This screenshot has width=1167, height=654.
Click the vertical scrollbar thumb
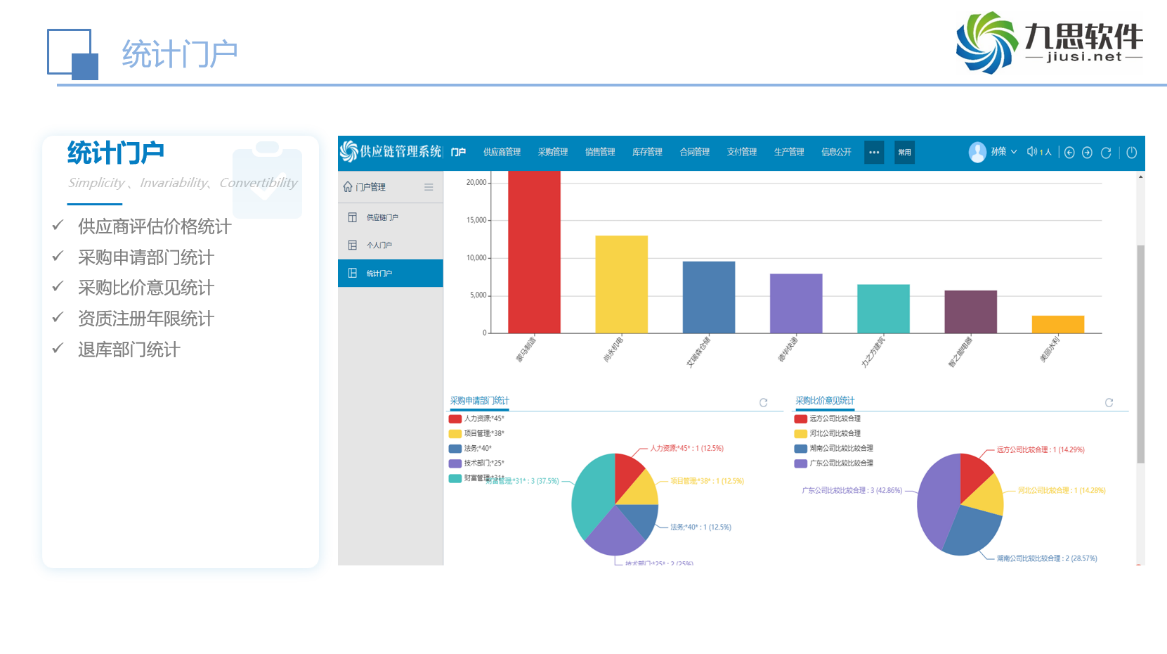(1140, 354)
